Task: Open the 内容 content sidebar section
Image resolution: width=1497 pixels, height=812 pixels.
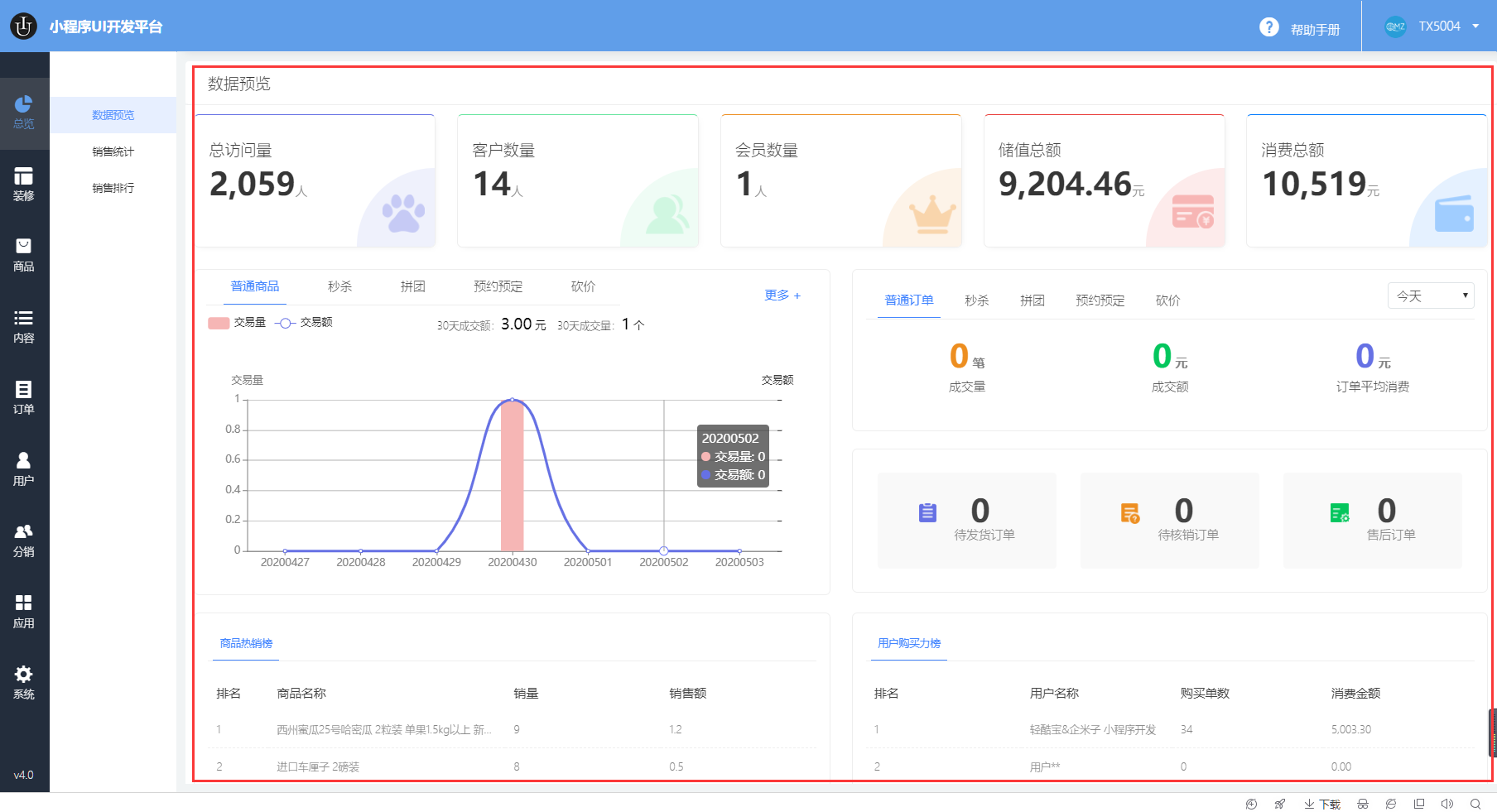Action: [24, 327]
